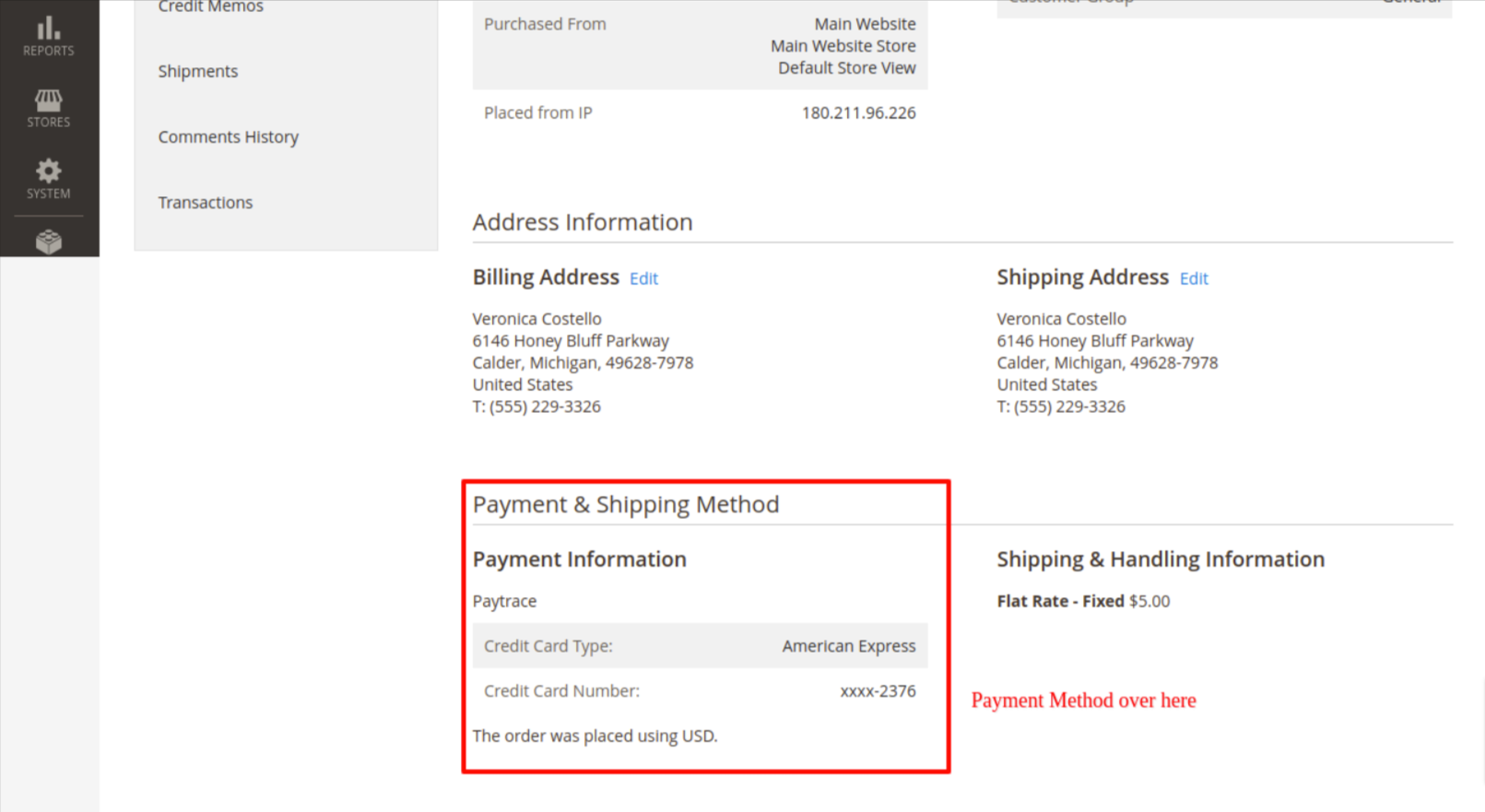
Task: View the Comments History tab
Action: [x=228, y=136]
